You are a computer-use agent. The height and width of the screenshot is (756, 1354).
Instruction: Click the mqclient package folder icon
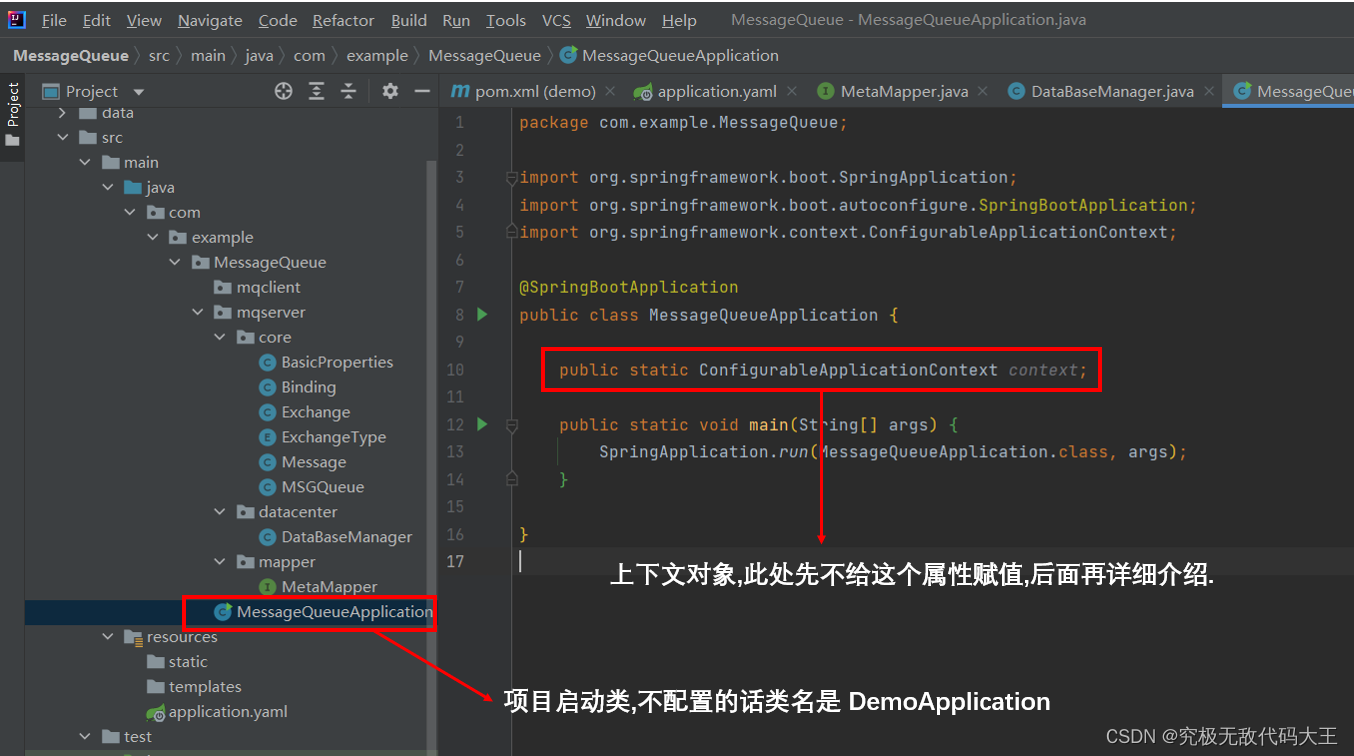[x=222, y=287]
